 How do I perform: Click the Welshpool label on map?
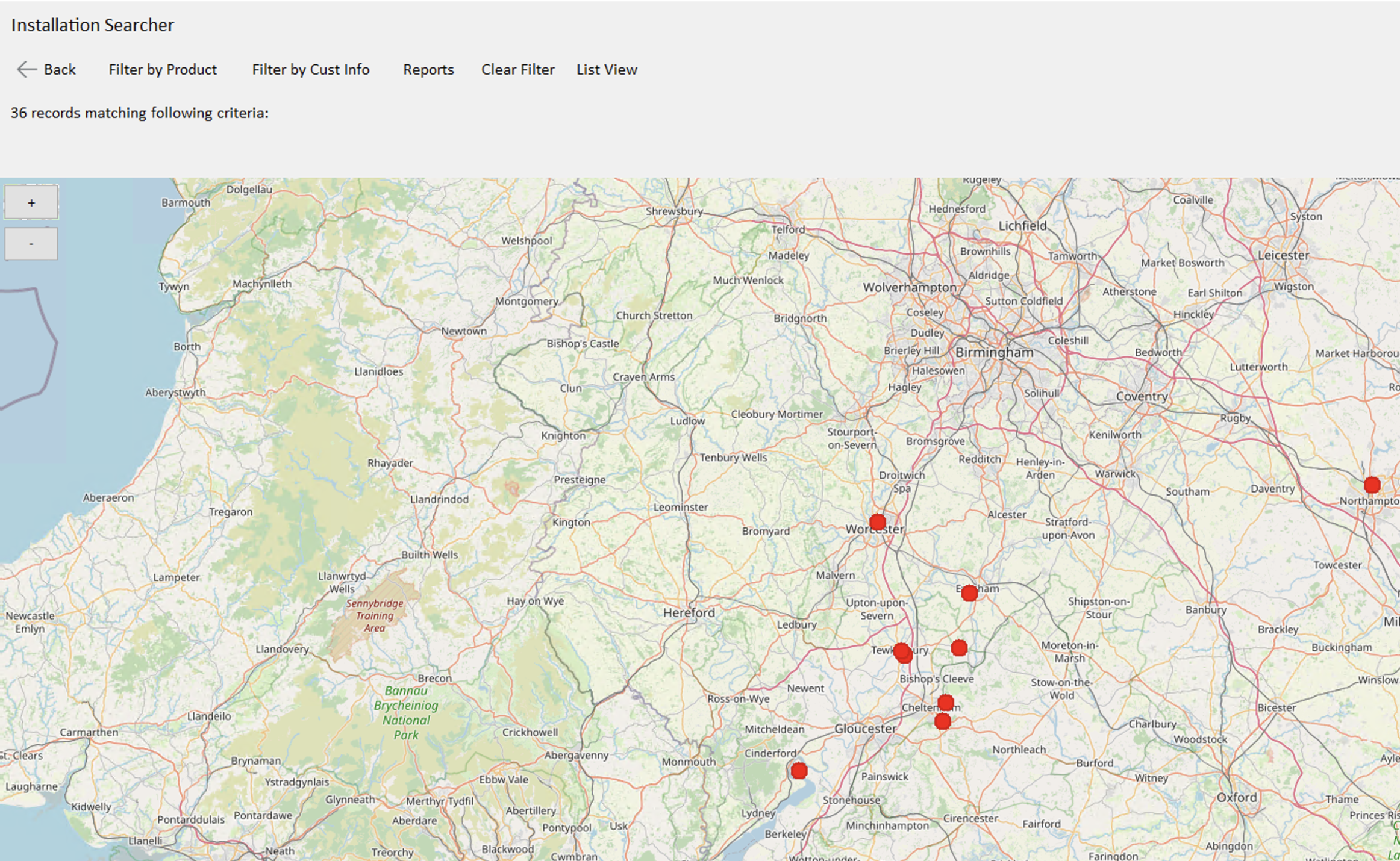click(527, 241)
